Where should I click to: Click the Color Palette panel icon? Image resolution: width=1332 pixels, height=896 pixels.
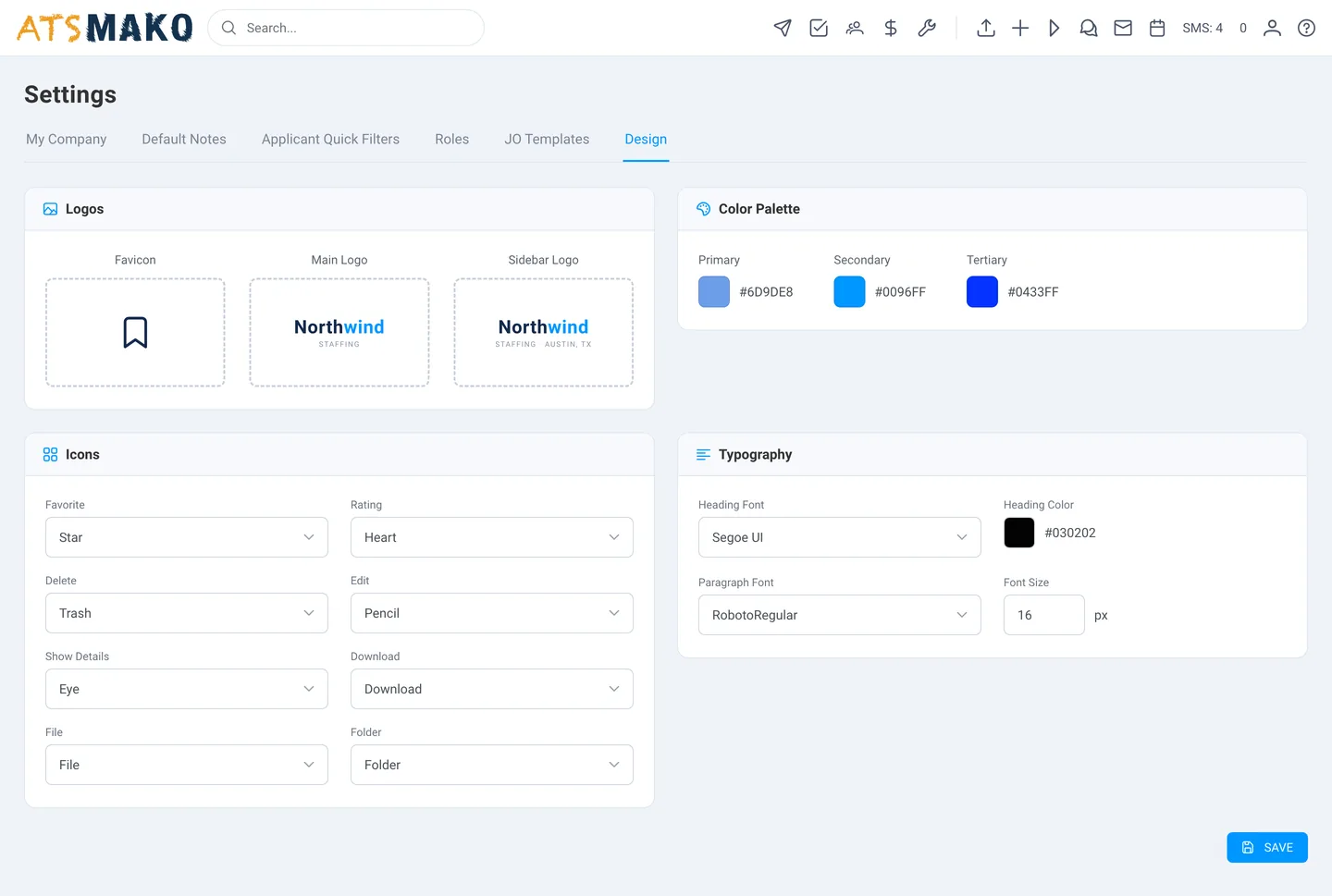[704, 209]
